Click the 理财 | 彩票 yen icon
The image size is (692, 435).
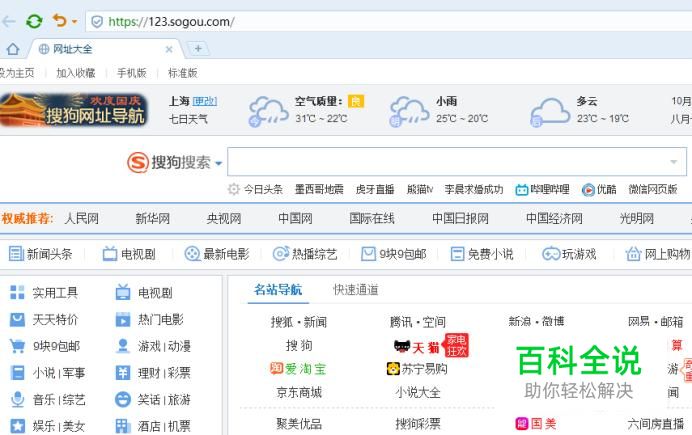click(x=123, y=373)
